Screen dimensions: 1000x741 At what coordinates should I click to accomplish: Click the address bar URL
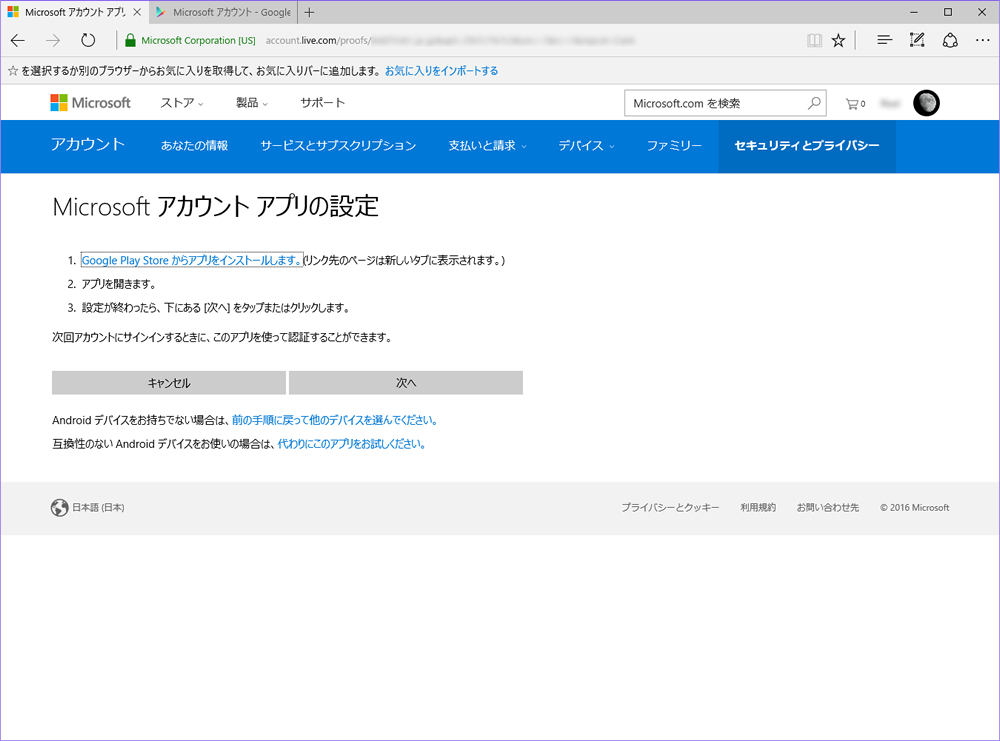450,41
